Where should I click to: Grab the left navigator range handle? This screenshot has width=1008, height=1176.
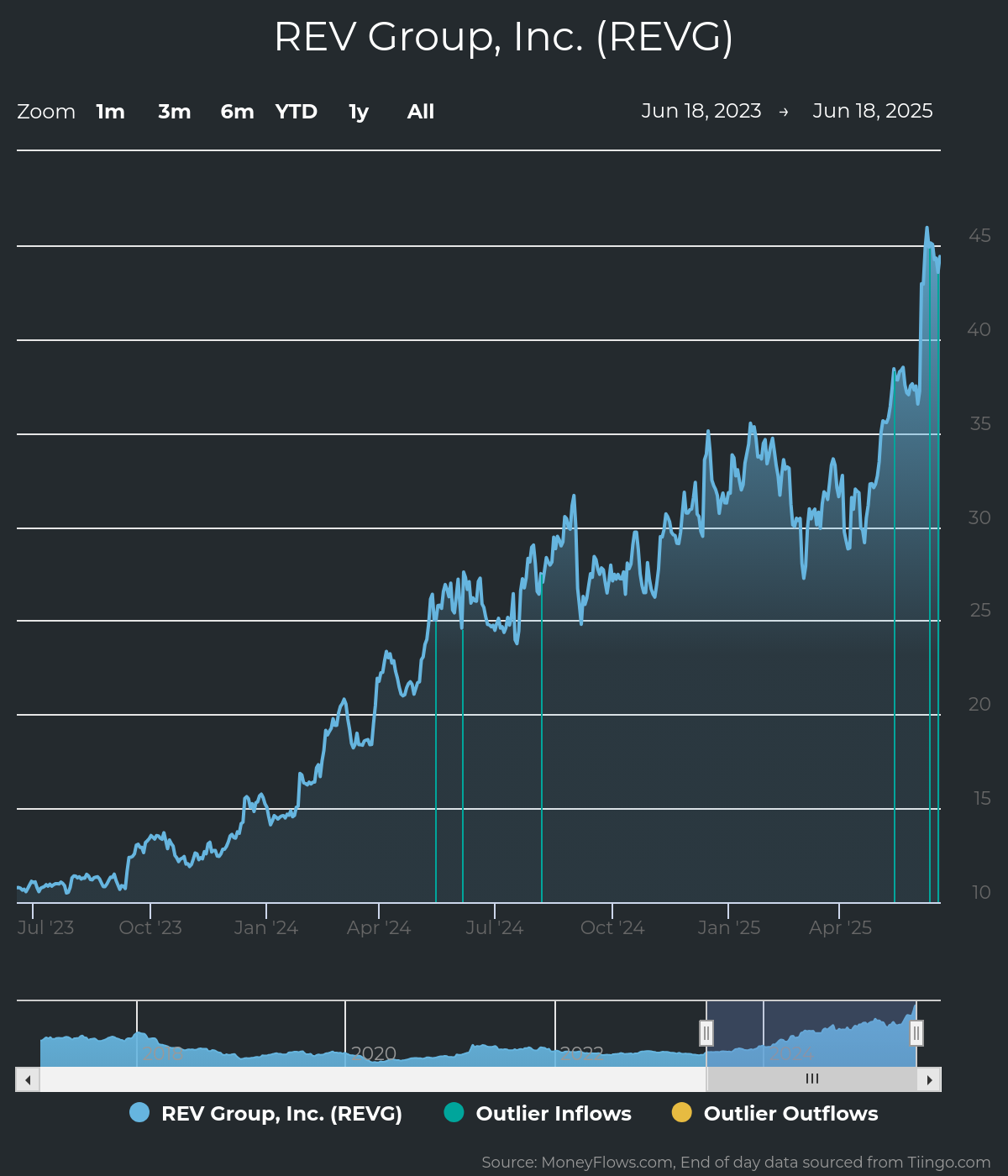point(706,1033)
